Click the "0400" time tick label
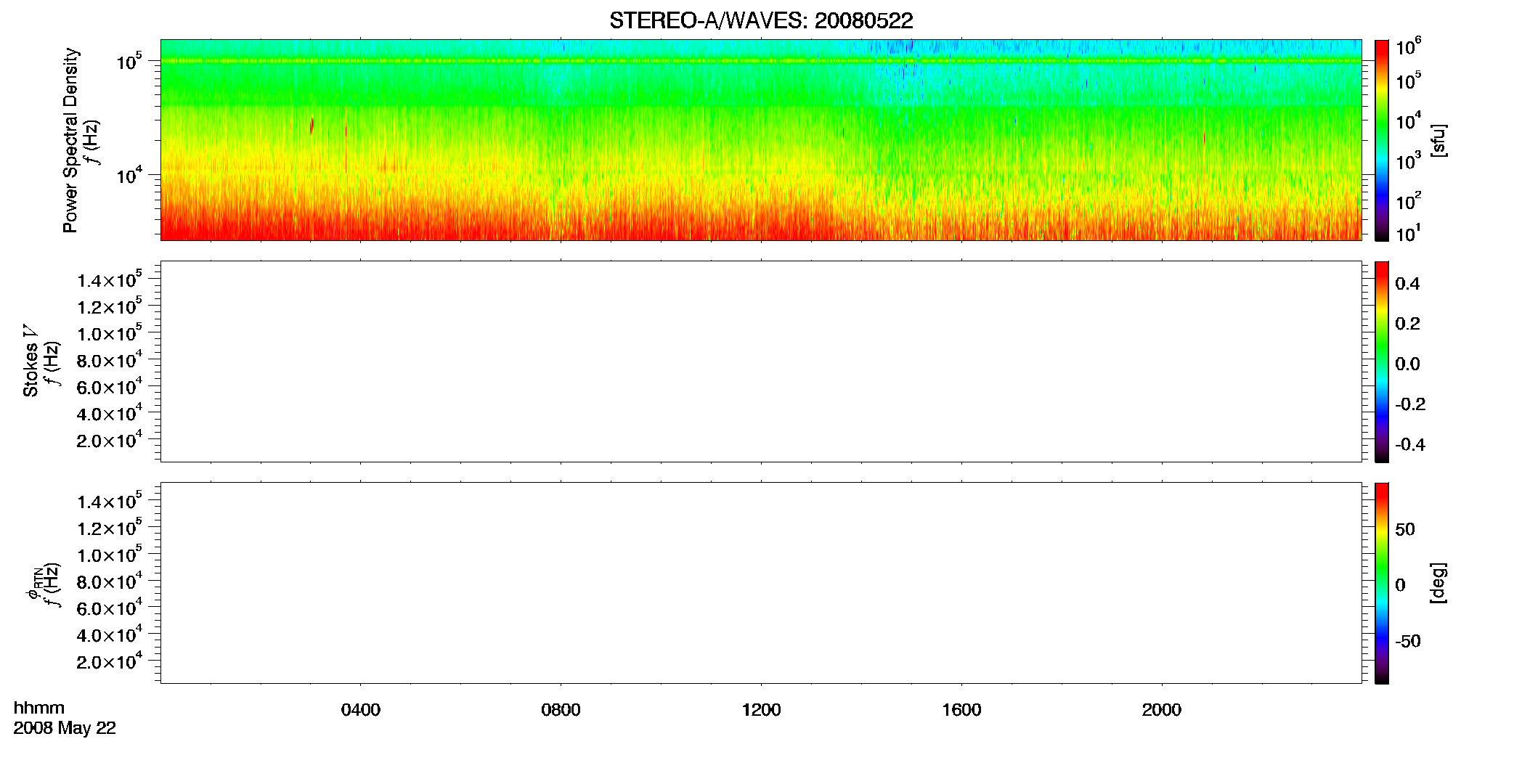1522x784 pixels. [x=361, y=710]
